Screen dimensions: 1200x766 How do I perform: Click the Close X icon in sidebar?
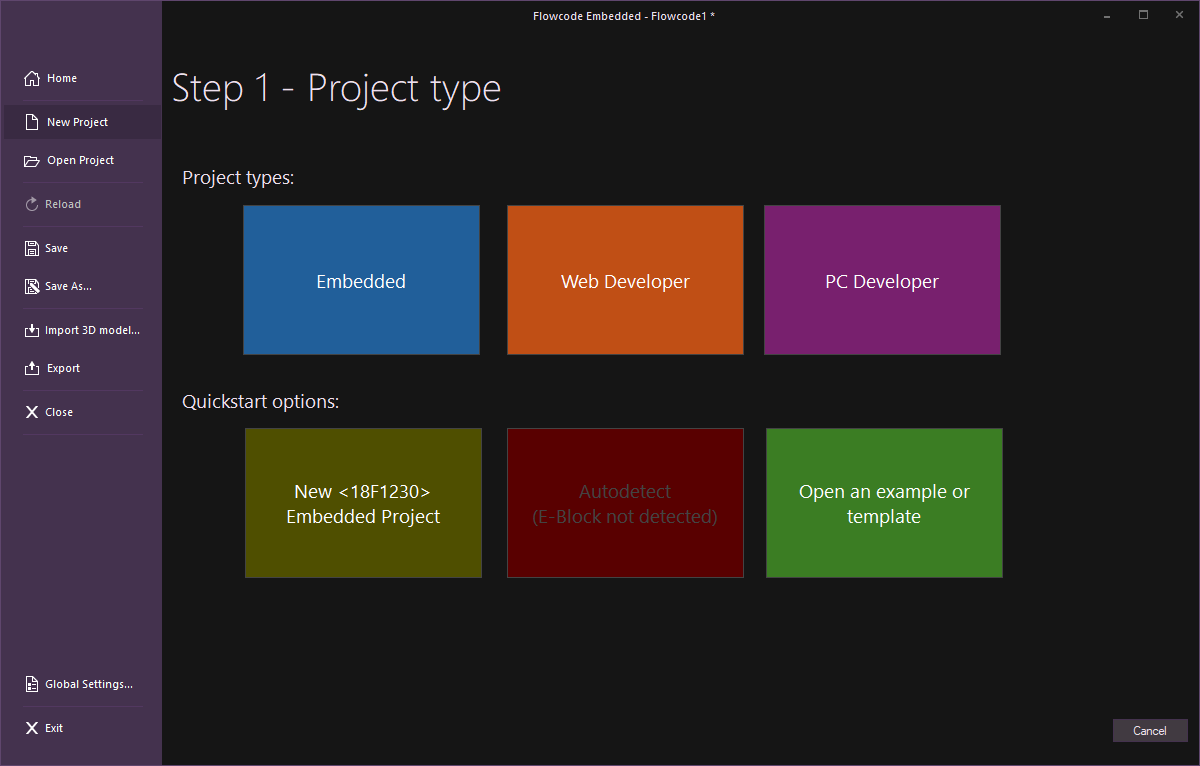point(32,412)
